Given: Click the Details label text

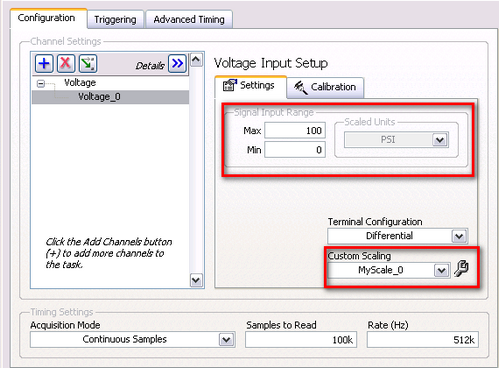Looking at the screenshot, I should [150, 66].
